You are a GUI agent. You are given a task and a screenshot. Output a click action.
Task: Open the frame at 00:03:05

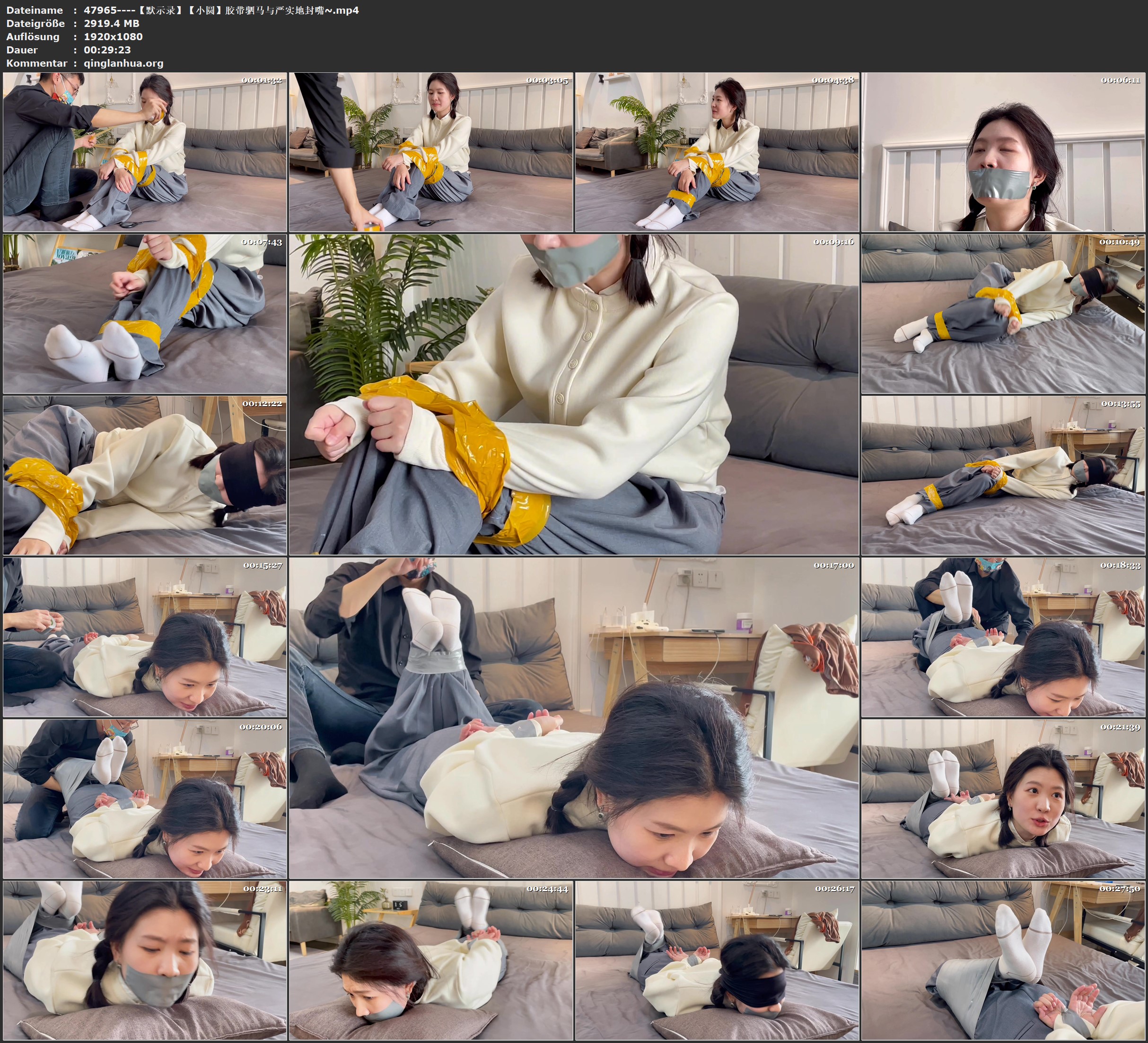pos(430,151)
